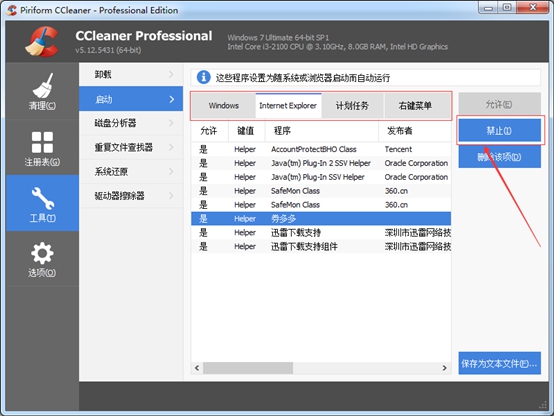Click chevron next to 磁盘分析器
This screenshot has height=416, width=554.
point(171,123)
